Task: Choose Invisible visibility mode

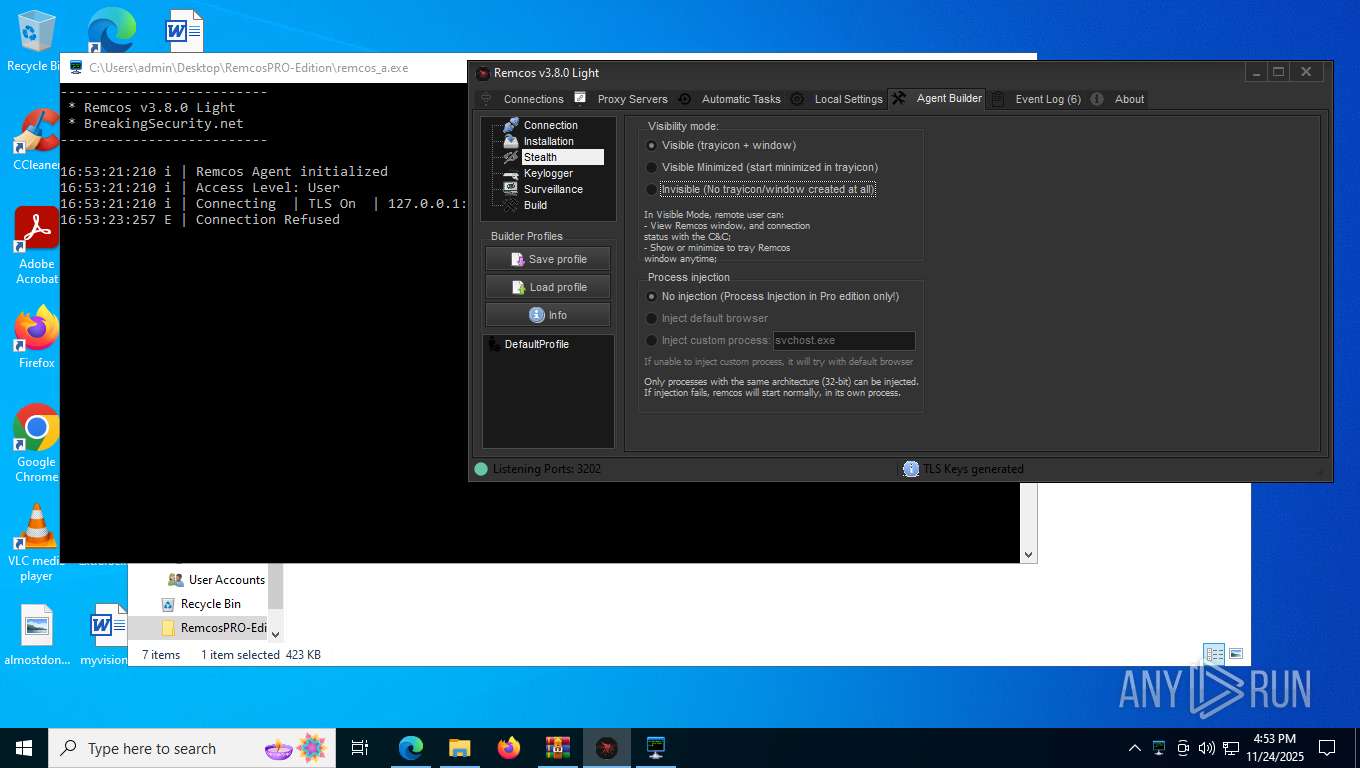Action: tap(760, 189)
